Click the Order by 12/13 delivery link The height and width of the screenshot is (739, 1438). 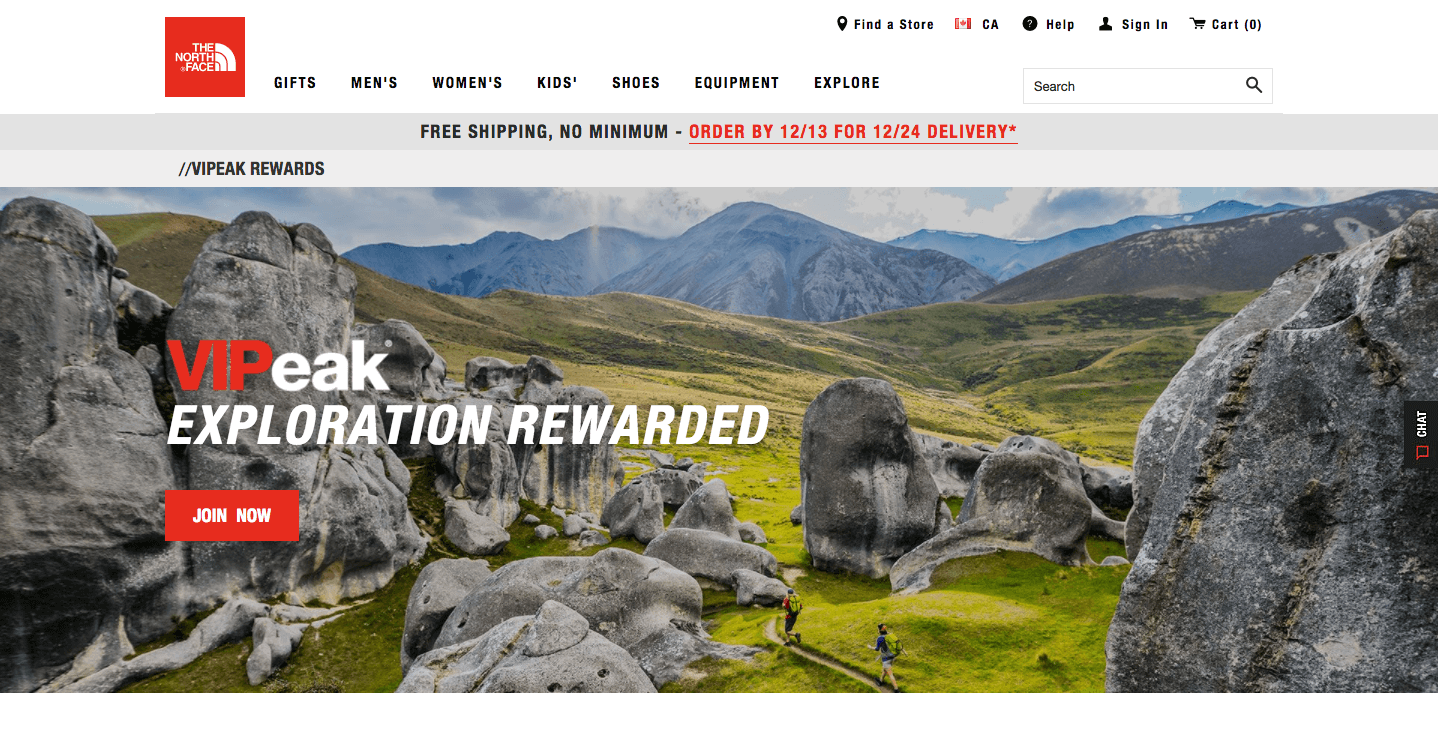853,132
